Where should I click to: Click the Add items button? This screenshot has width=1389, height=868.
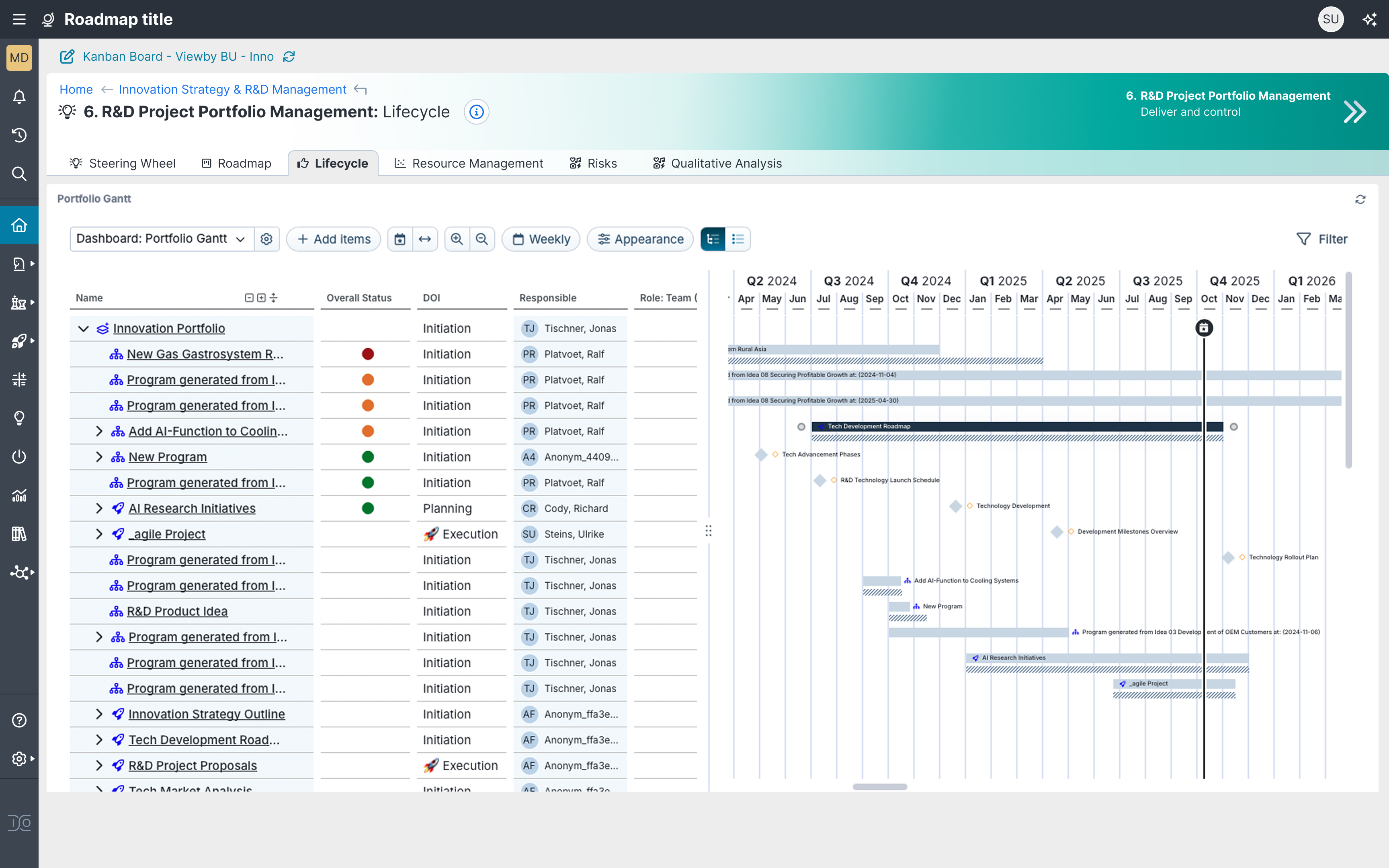tap(334, 240)
